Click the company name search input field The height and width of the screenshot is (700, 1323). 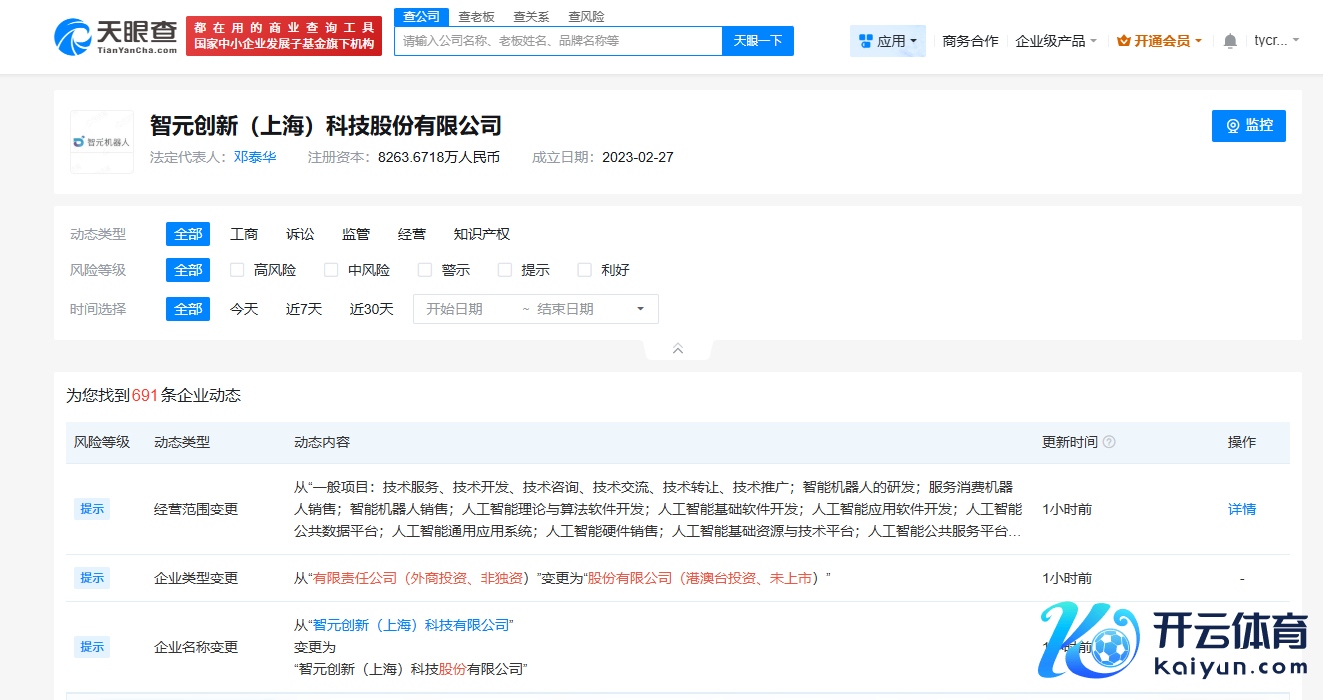[x=558, y=41]
